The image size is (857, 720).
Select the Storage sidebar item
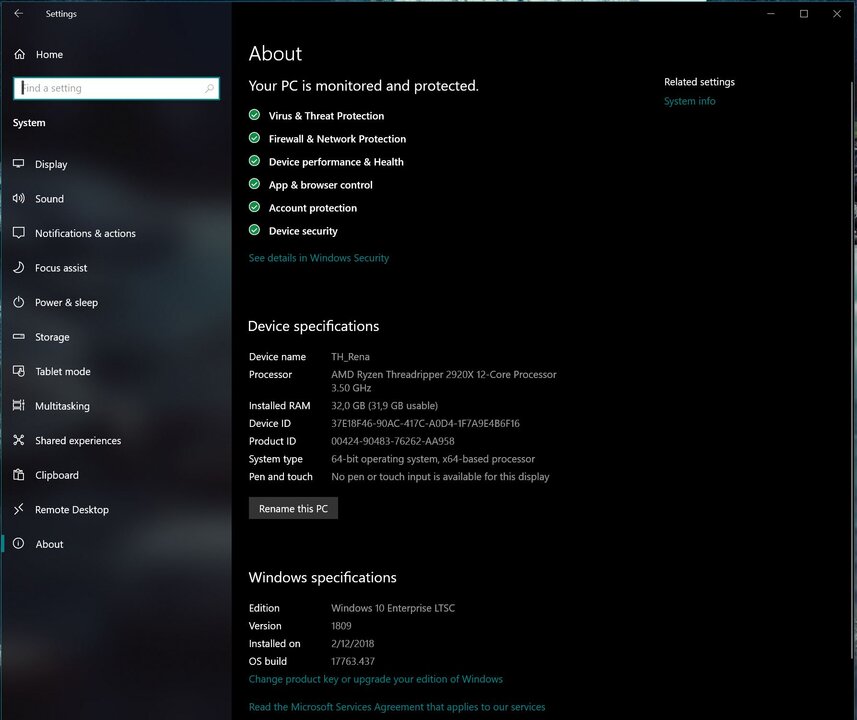115,337
